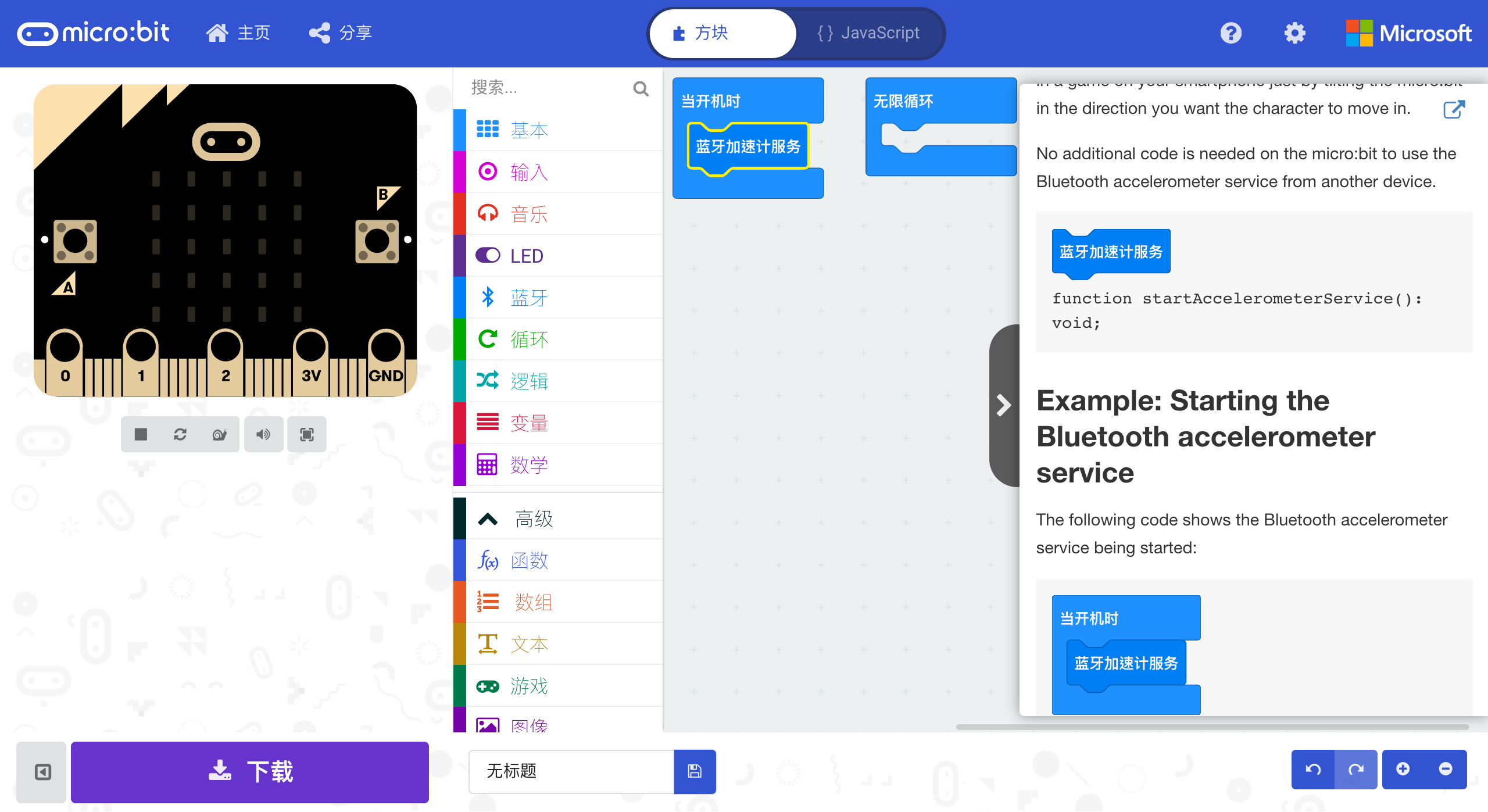
Task: Select the 游戏 (Game) category
Action: click(x=530, y=686)
